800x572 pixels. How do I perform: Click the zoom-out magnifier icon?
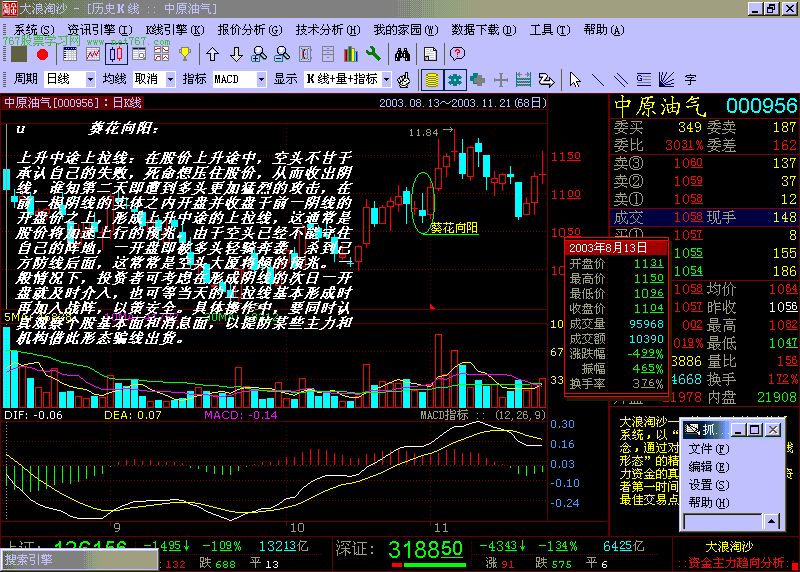[282, 54]
